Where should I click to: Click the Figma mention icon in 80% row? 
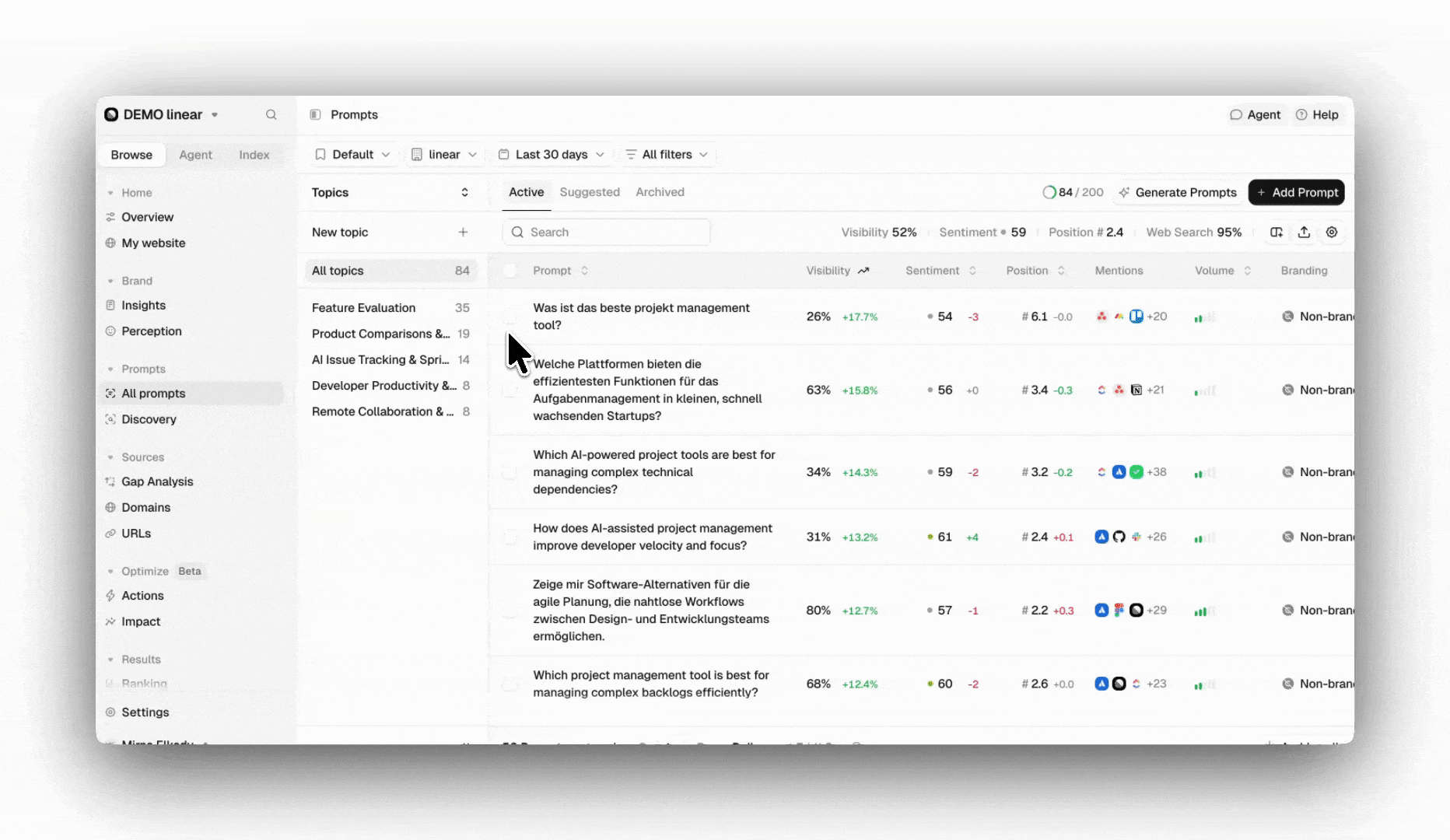pyautogui.click(x=1119, y=611)
